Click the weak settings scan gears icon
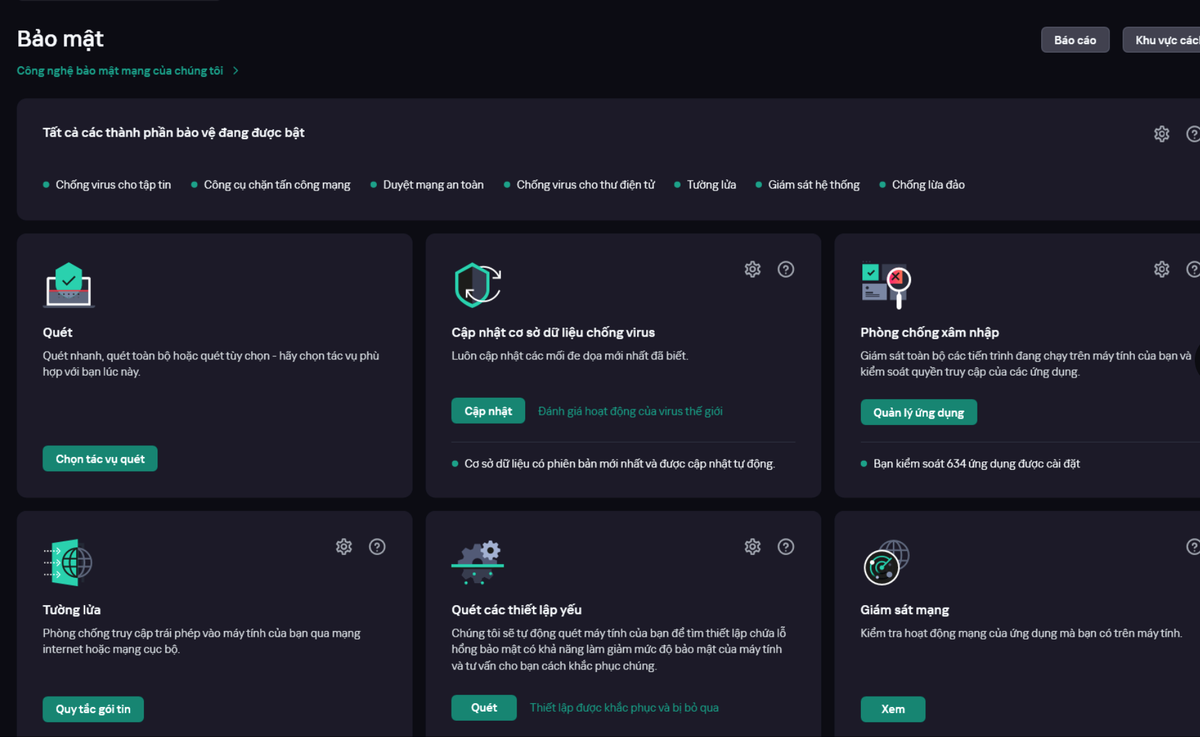Image resolution: width=1200 pixels, height=737 pixels. (477, 562)
